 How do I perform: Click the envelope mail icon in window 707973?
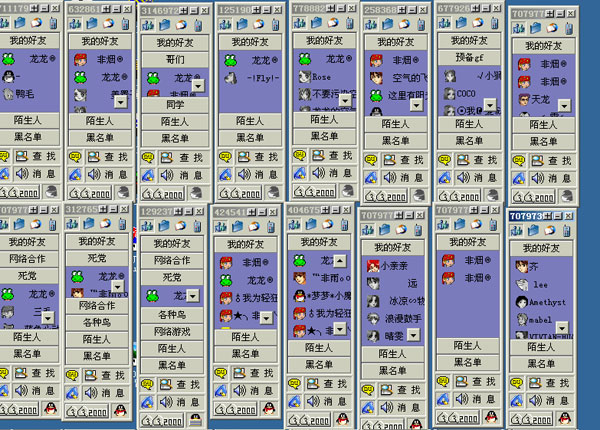550,230
